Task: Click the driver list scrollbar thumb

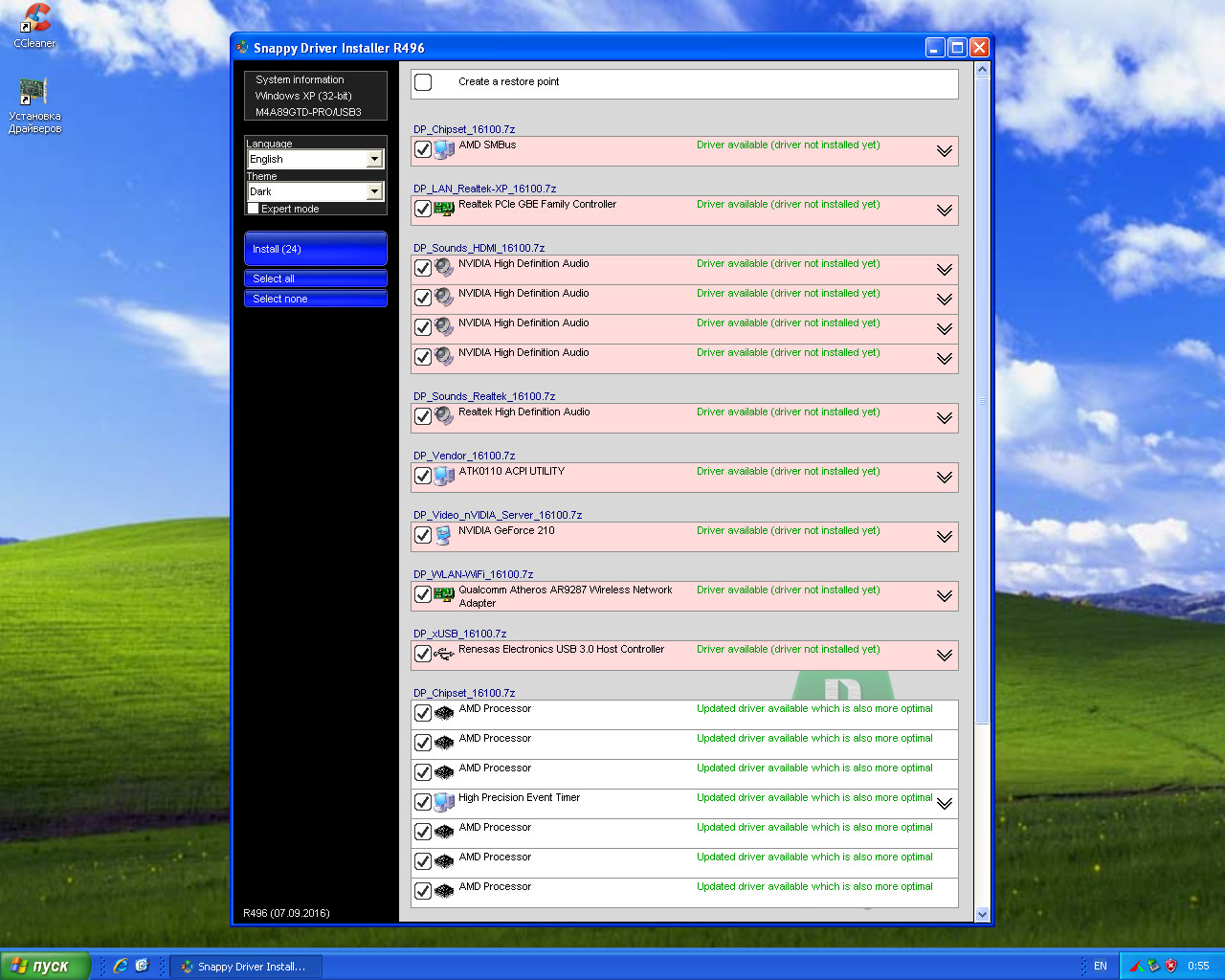Action: coord(982,401)
